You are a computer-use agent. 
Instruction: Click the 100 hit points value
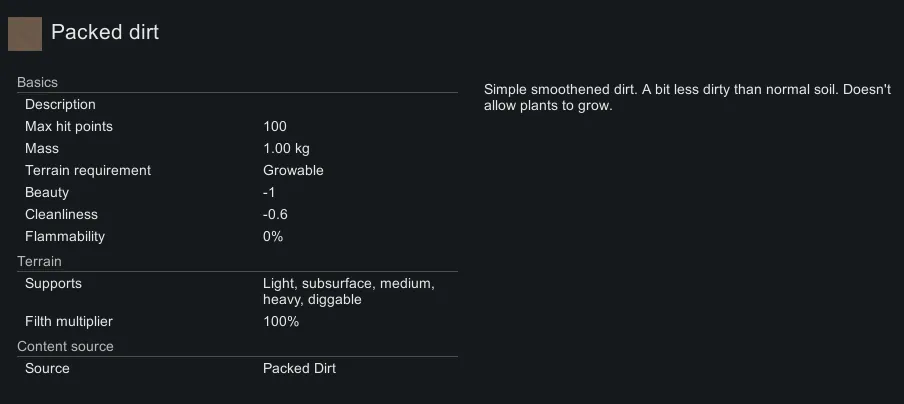point(275,126)
